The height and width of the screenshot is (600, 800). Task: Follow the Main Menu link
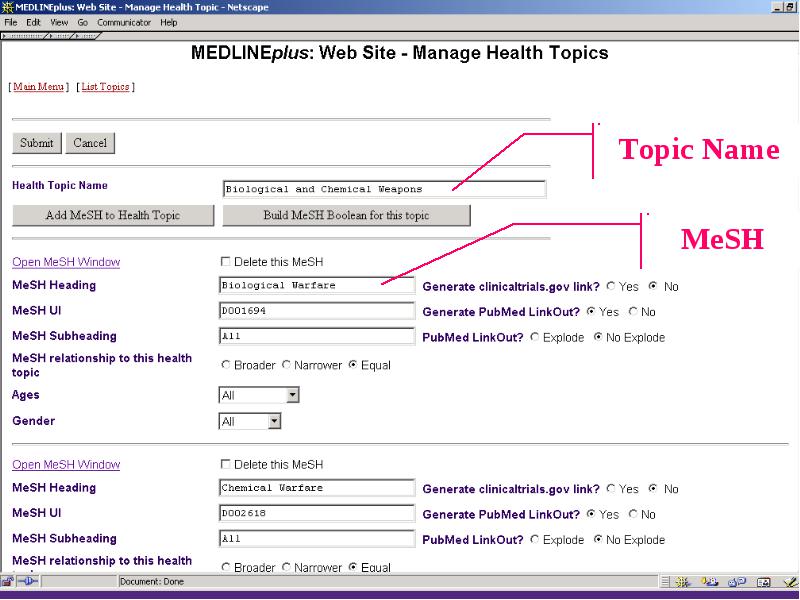pyautogui.click(x=38, y=87)
